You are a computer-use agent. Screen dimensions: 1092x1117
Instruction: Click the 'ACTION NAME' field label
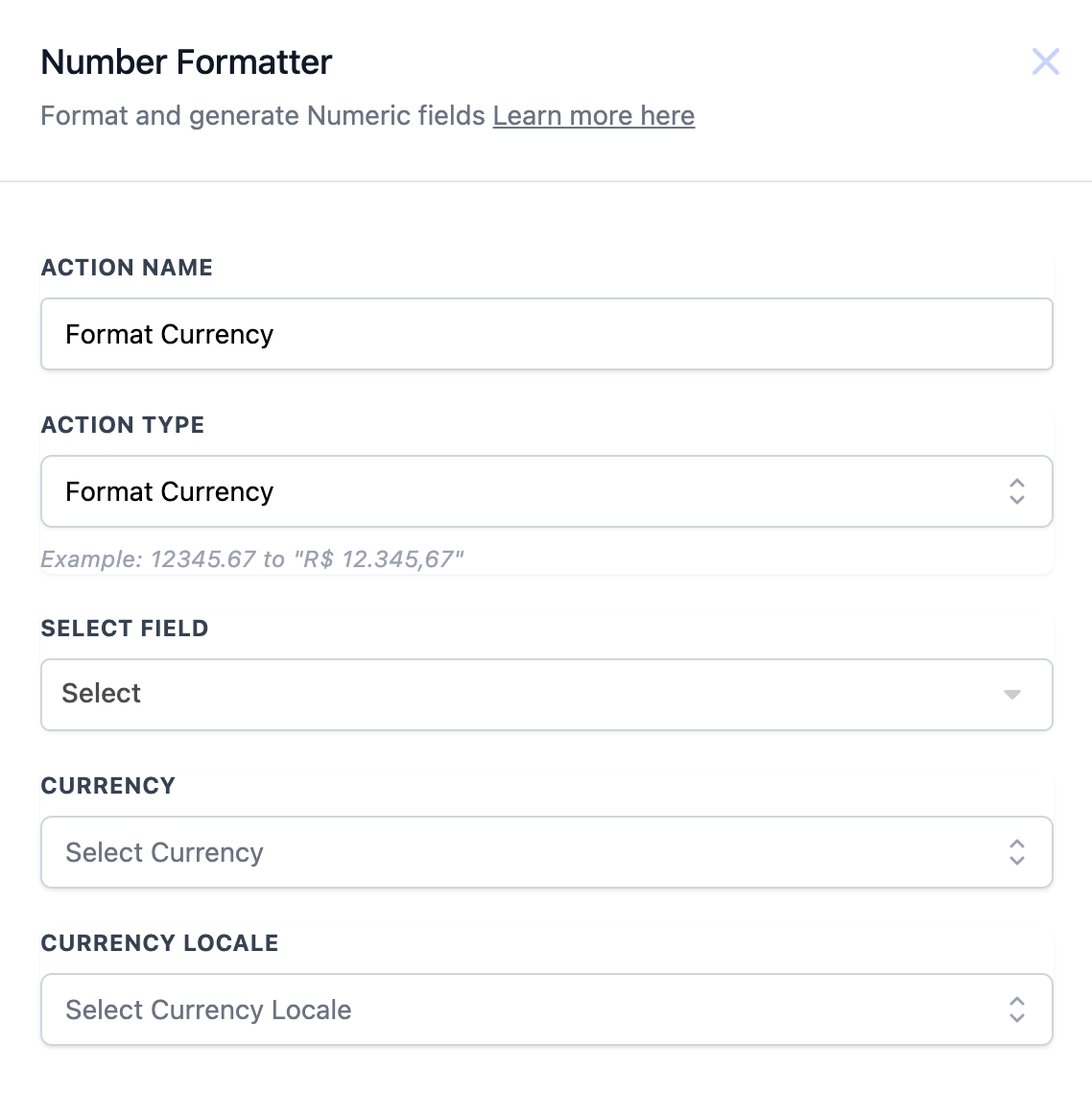click(127, 268)
